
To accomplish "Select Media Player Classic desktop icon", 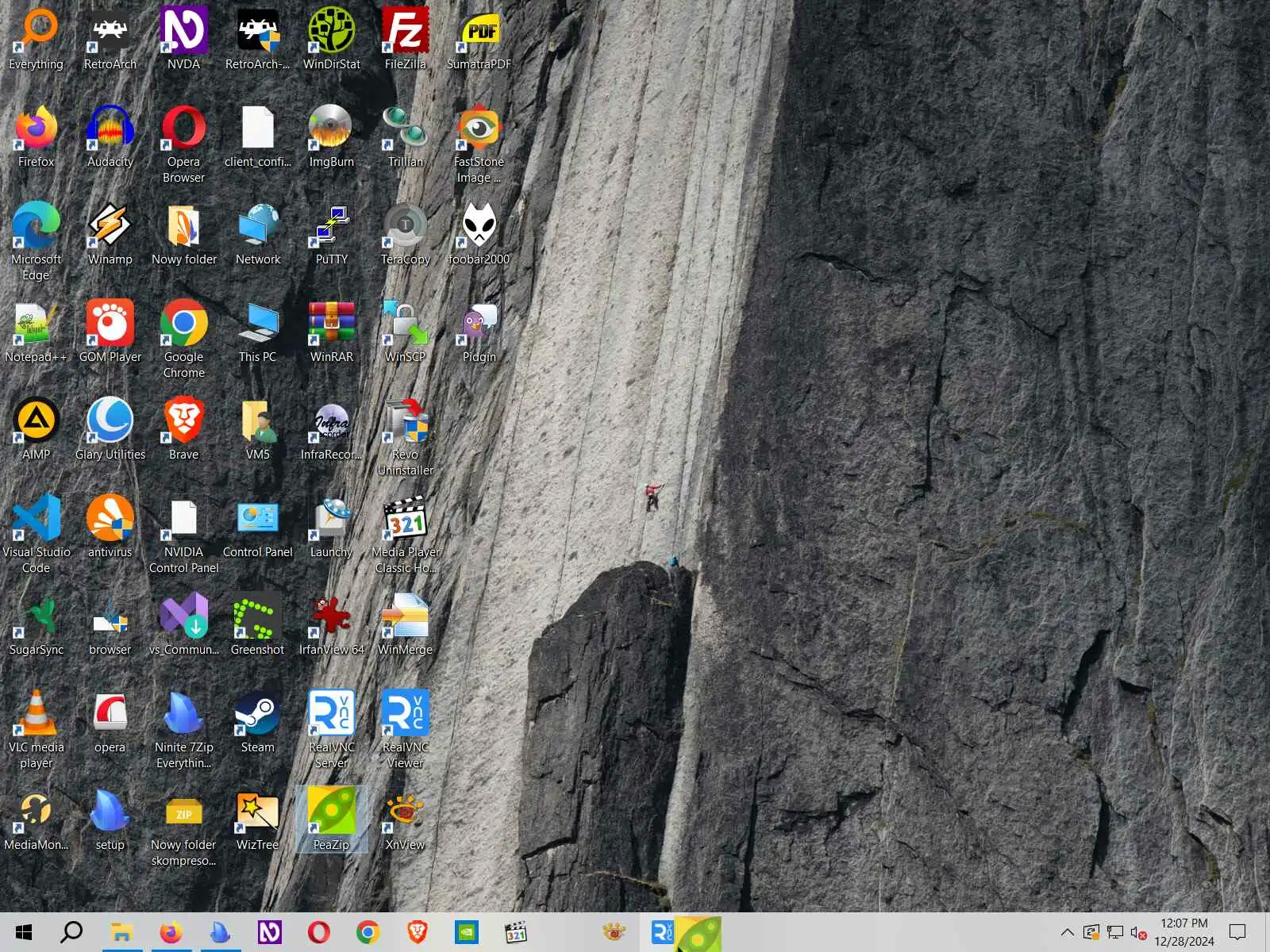I will pos(406,534).
